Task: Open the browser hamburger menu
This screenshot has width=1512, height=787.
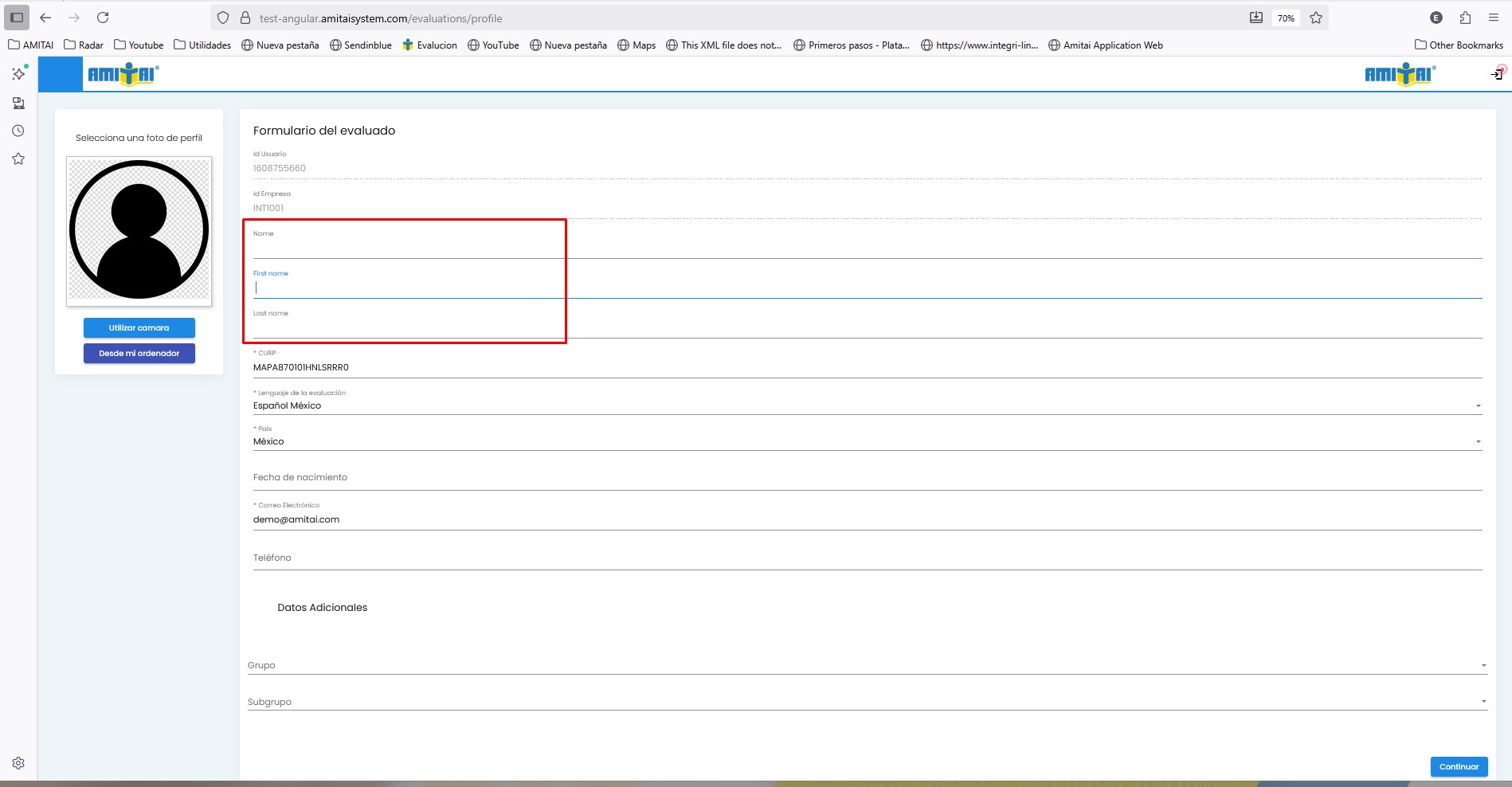Action: (x=1494, y=18)
